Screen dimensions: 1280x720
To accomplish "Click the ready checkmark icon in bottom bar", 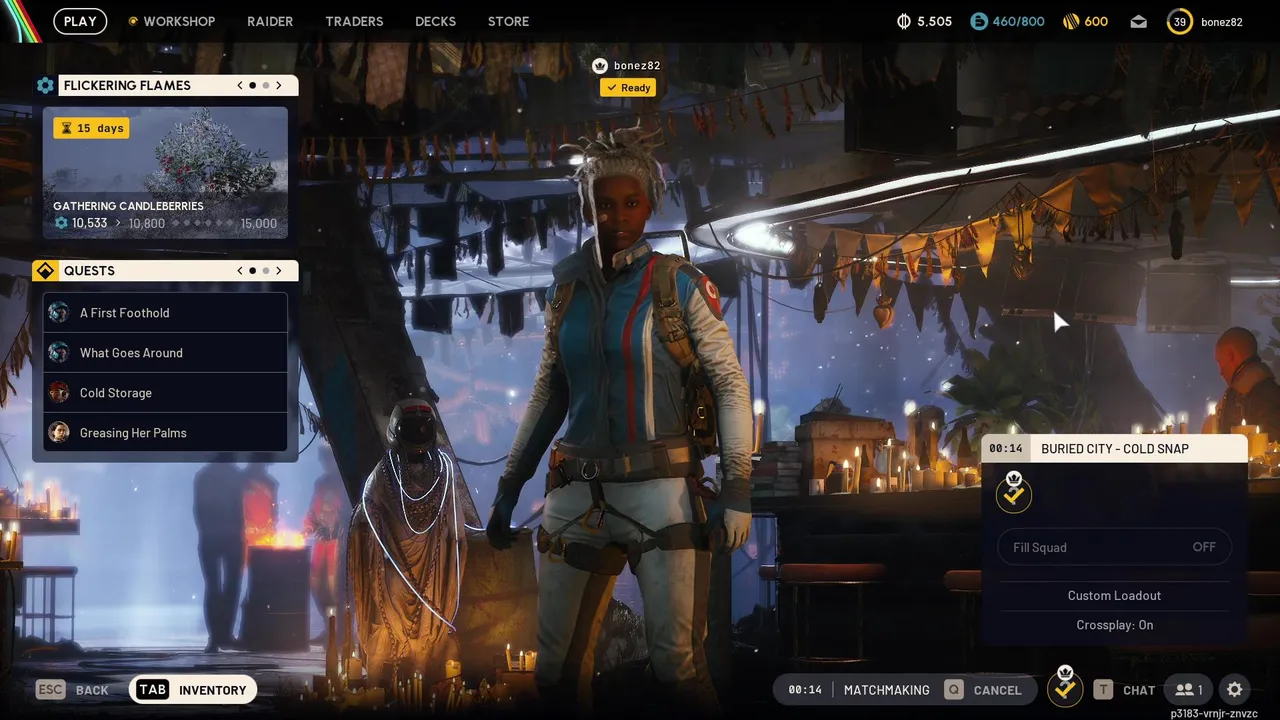I will pos(1065,688).
